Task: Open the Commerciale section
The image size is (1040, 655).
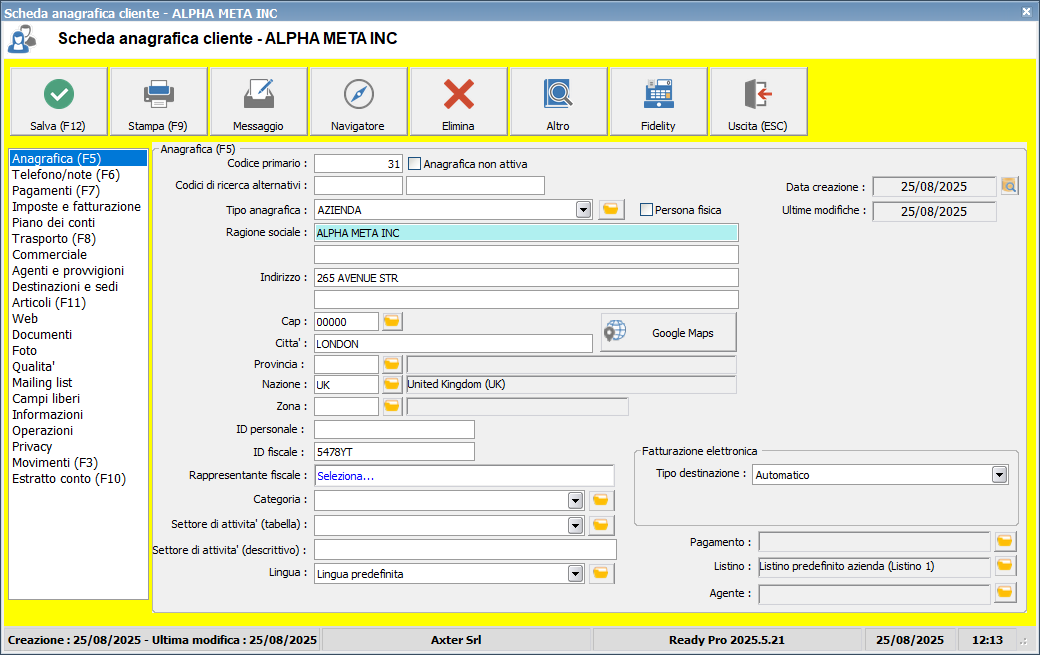Action: pos(78,255)
